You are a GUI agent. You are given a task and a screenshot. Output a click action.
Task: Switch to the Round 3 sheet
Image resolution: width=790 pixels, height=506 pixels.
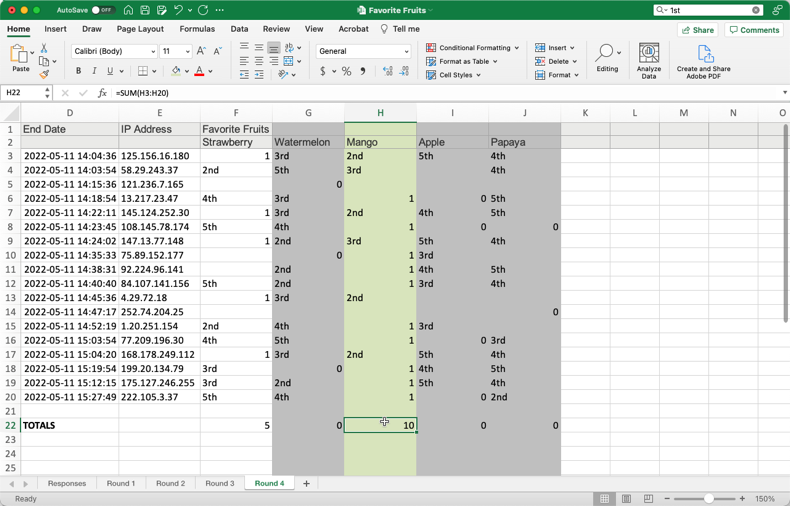tap(220, 483)
